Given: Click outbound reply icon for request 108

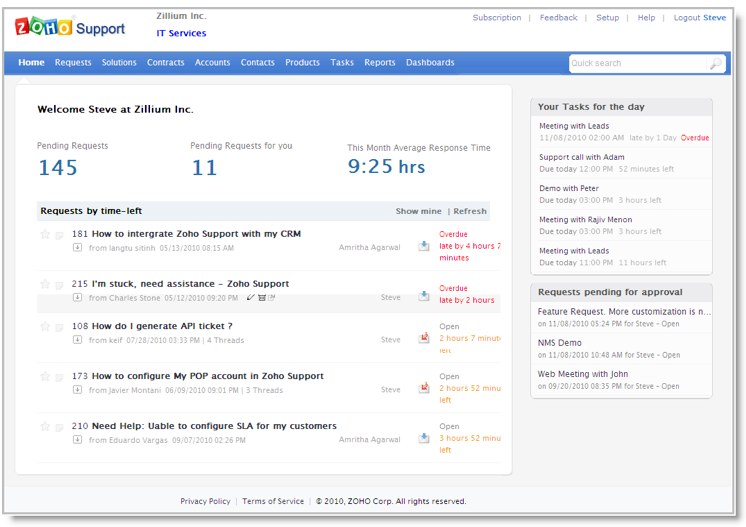Looking at the screenshot, I should coord(423,338).
